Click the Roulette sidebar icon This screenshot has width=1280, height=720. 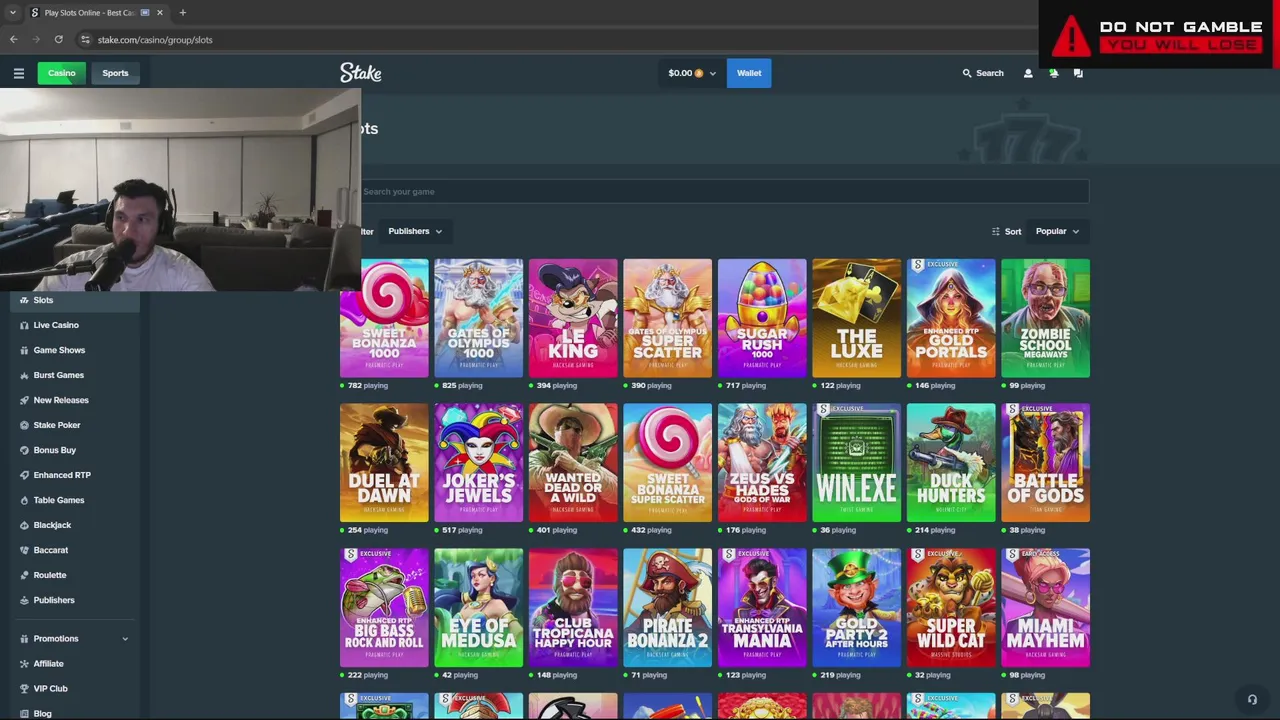24,575
